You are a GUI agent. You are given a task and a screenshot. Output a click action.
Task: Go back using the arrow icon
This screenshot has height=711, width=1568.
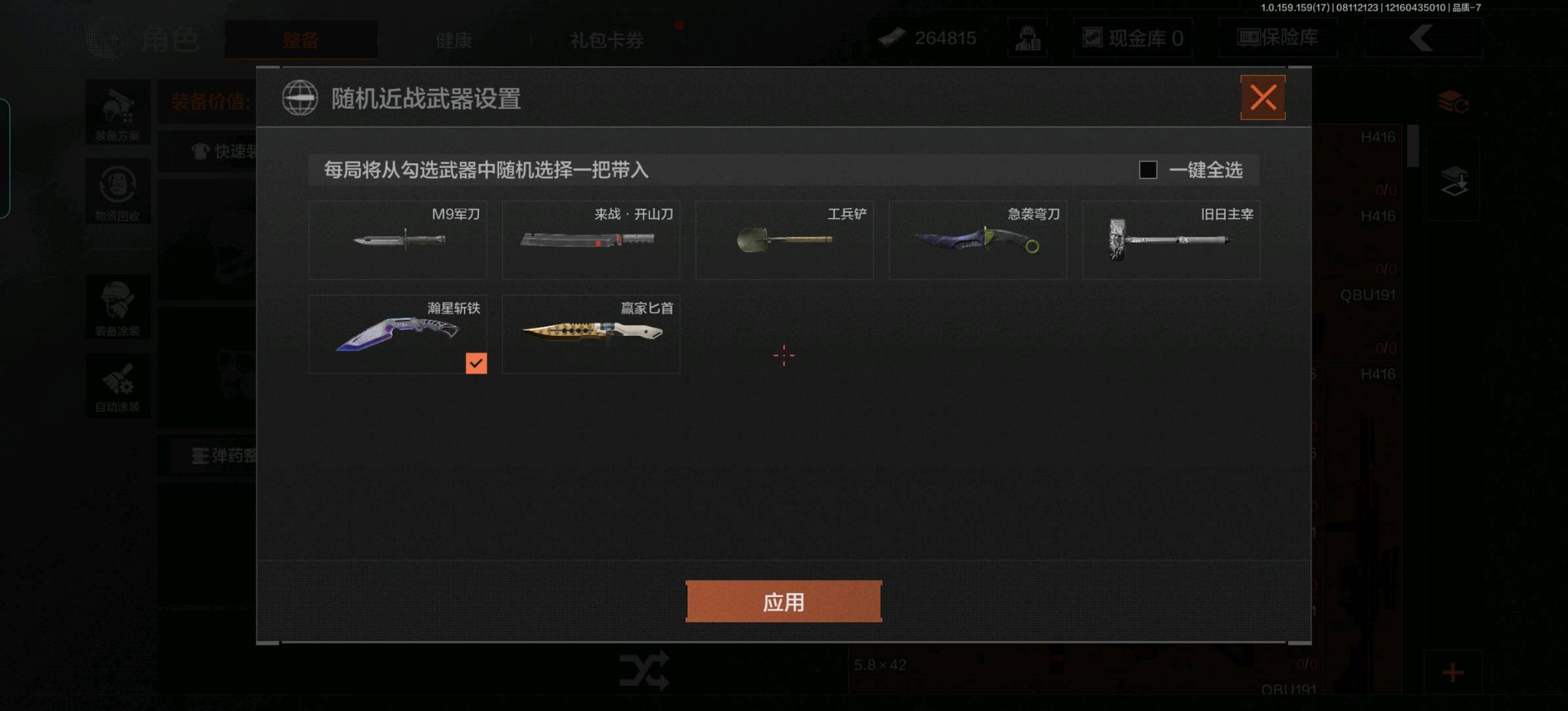click(x=1422, y=38)
